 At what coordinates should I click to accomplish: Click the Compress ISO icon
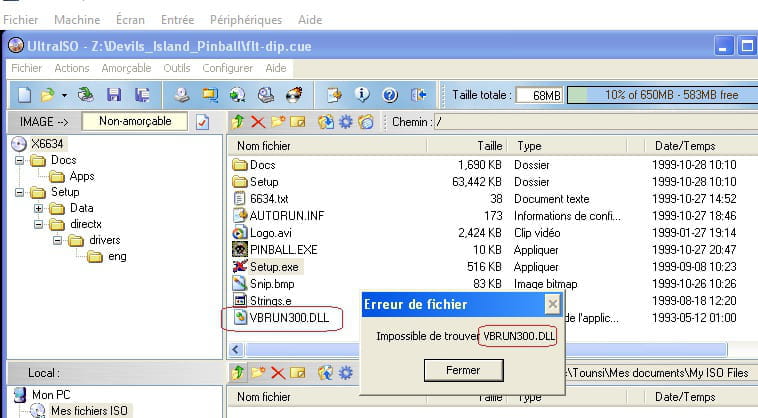tap(210, 95)
